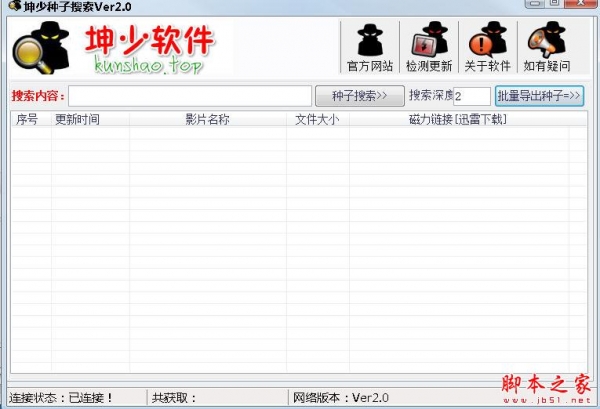Click the 批量导出种子=>> export button
The width and height of the screenshot is (600, 409).
tap(539, 96)
